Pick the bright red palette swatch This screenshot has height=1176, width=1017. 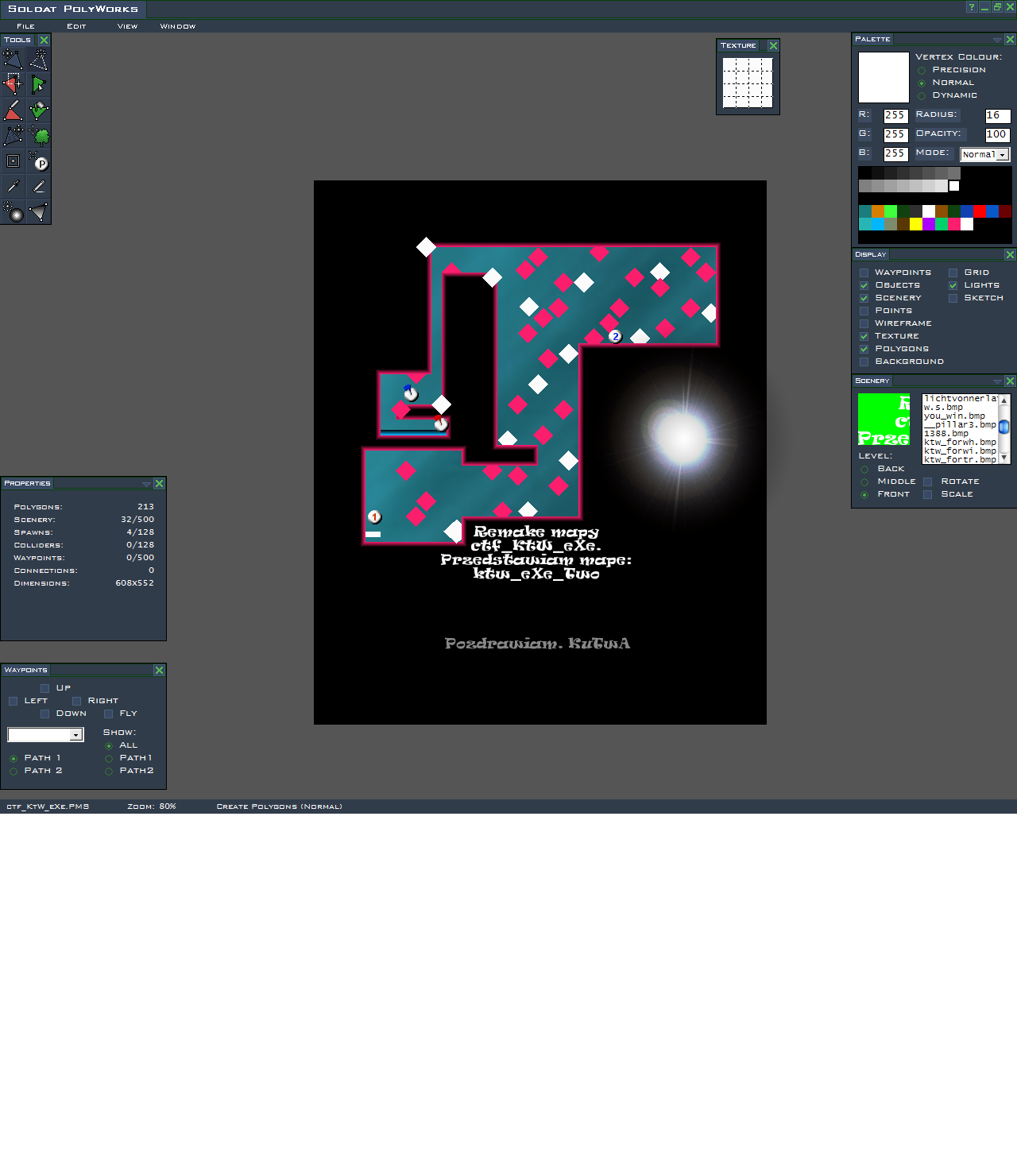(x=980, y=211)
